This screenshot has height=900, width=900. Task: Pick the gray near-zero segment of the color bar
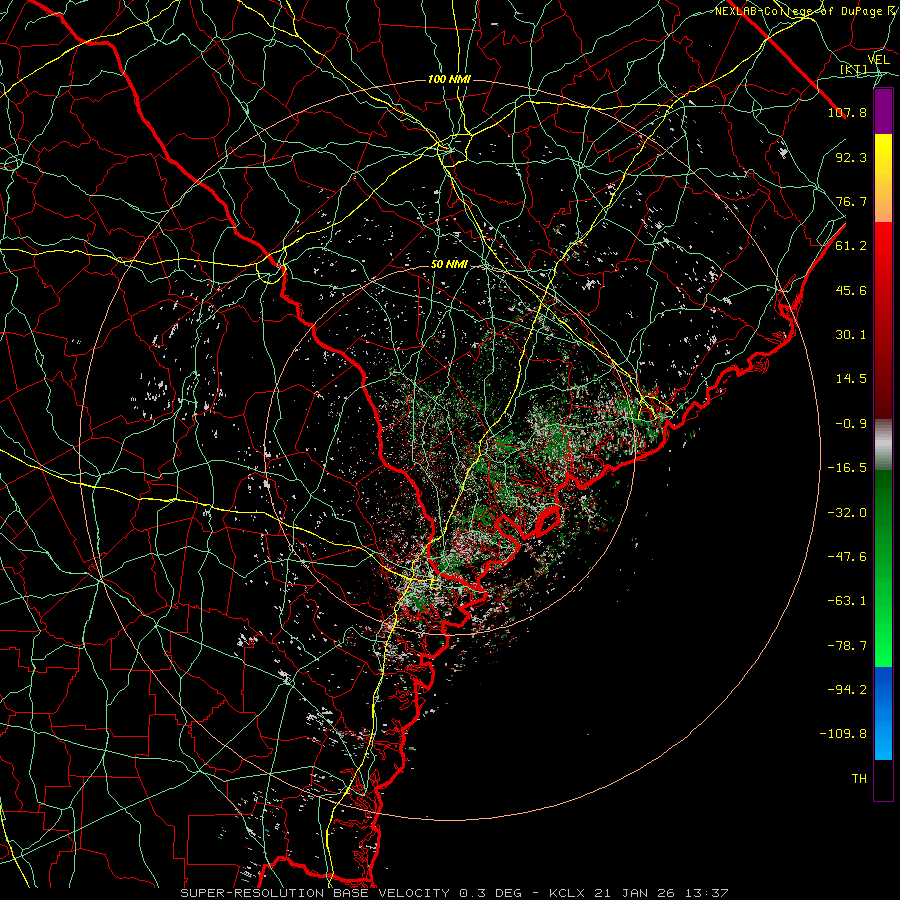click(x=883, y=444)
